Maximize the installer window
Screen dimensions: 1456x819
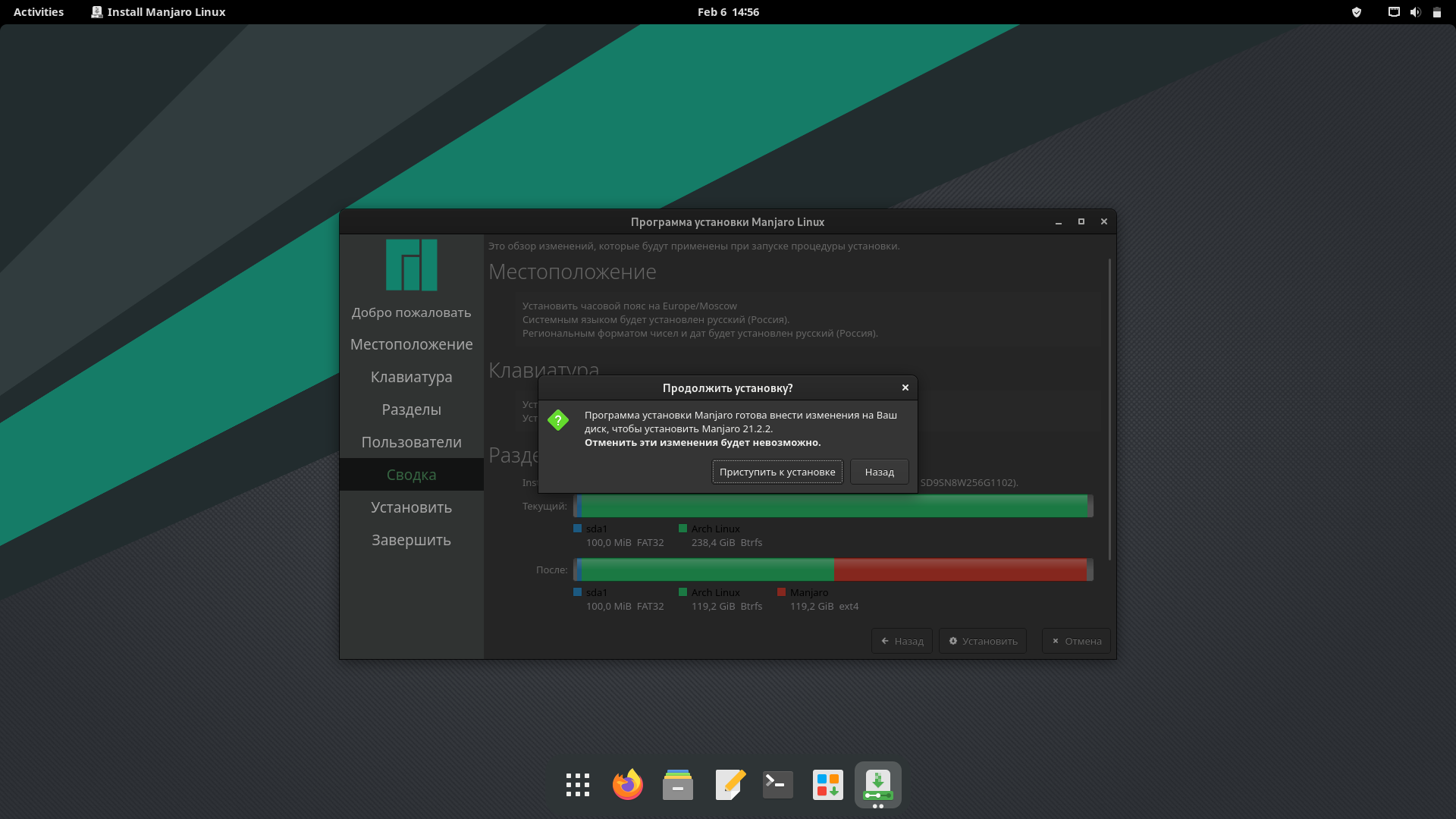pos(1081,222)
